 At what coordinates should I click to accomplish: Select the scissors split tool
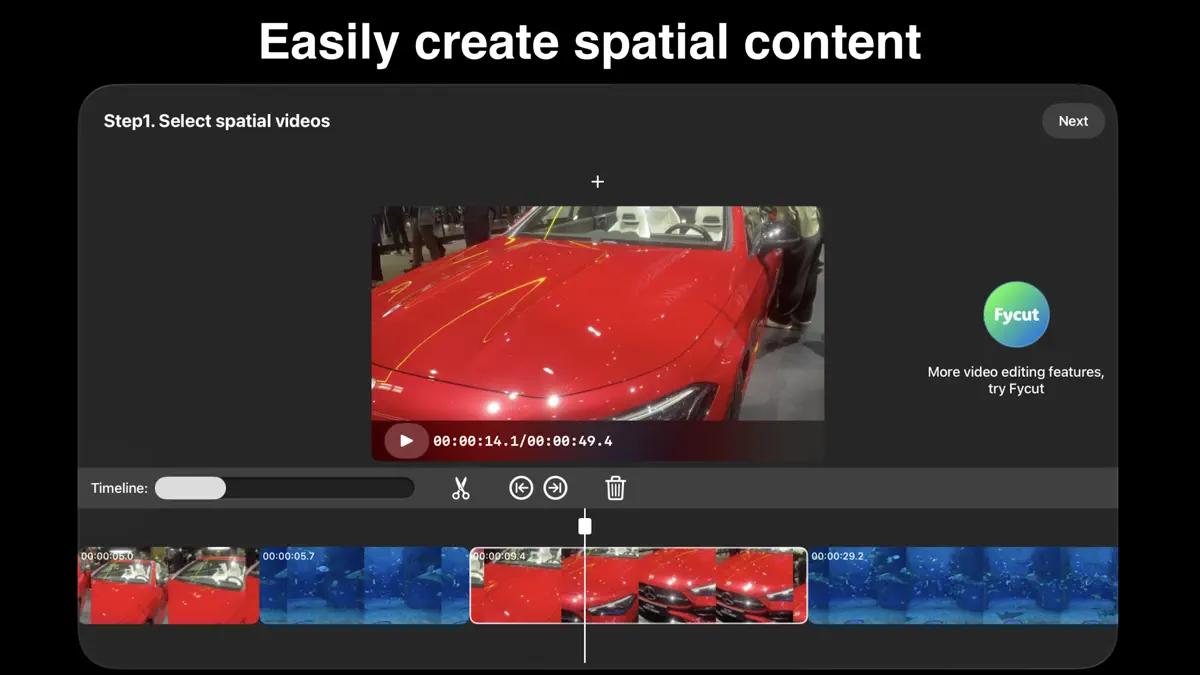460,488
